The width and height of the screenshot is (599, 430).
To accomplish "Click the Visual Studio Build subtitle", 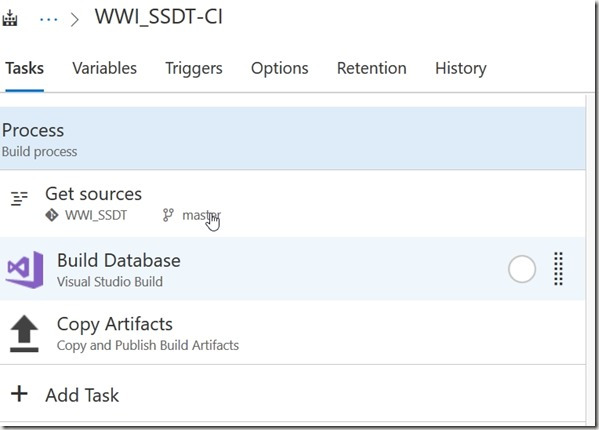I will (110, 282).
